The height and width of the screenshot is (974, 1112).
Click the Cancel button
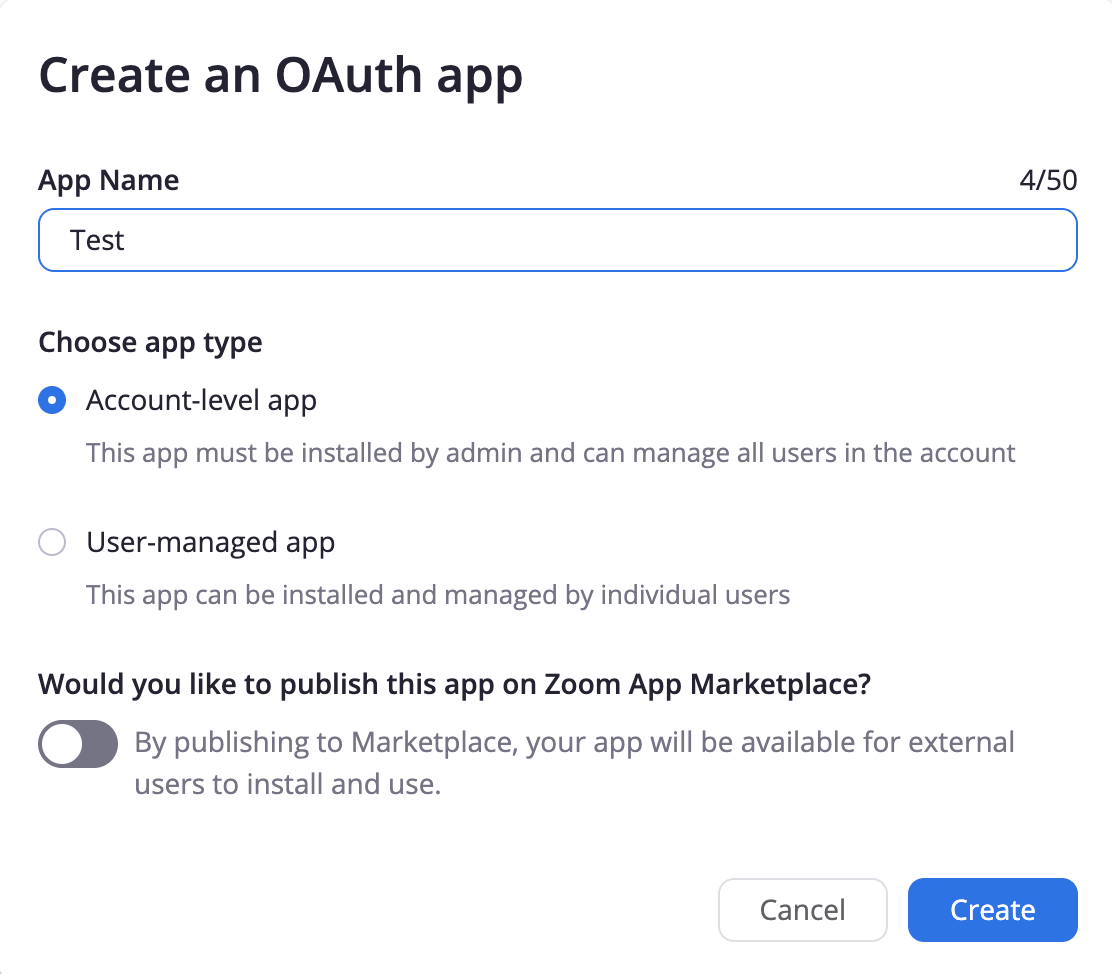pos(802,910)
